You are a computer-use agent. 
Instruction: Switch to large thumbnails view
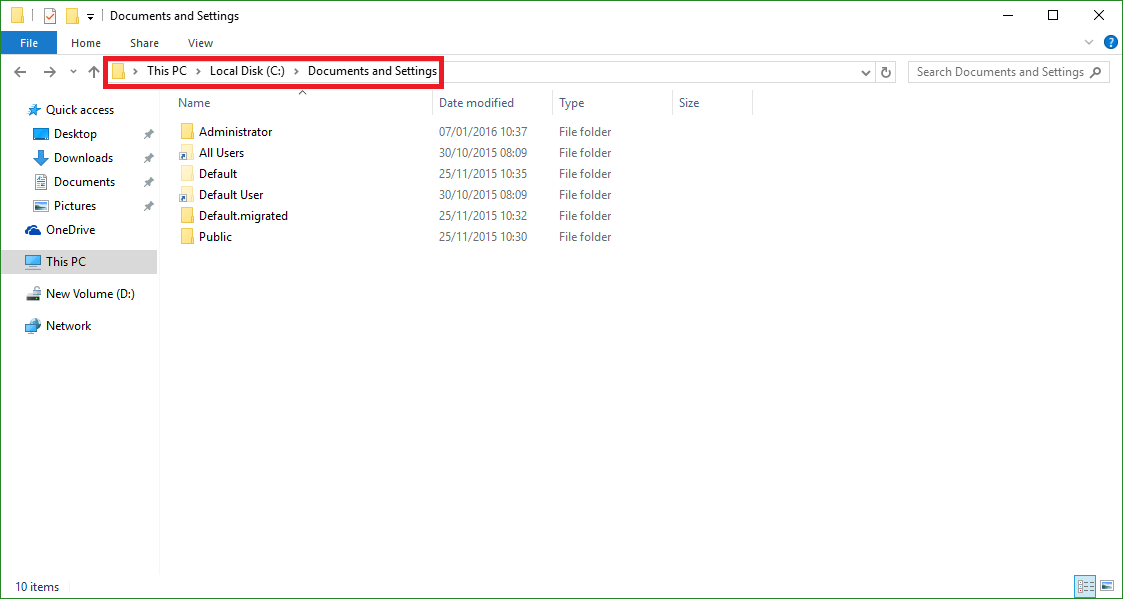(1107, 586)
